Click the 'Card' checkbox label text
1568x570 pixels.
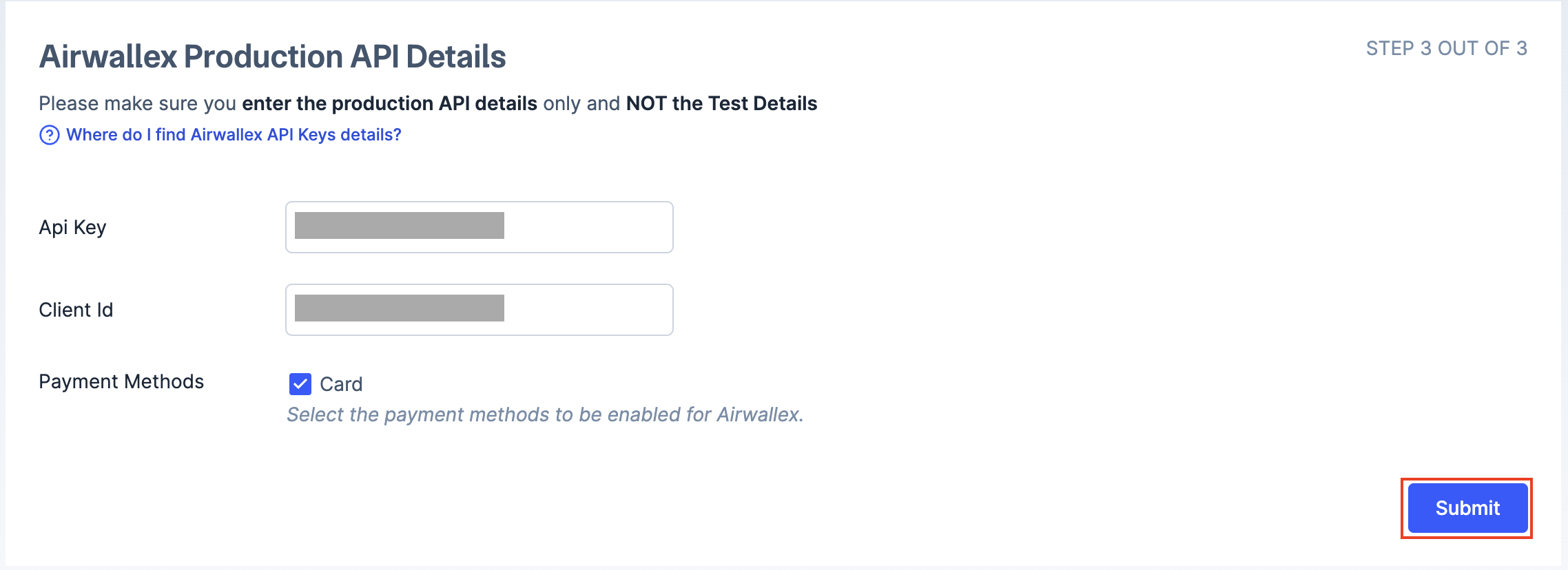tap(341, 384)
